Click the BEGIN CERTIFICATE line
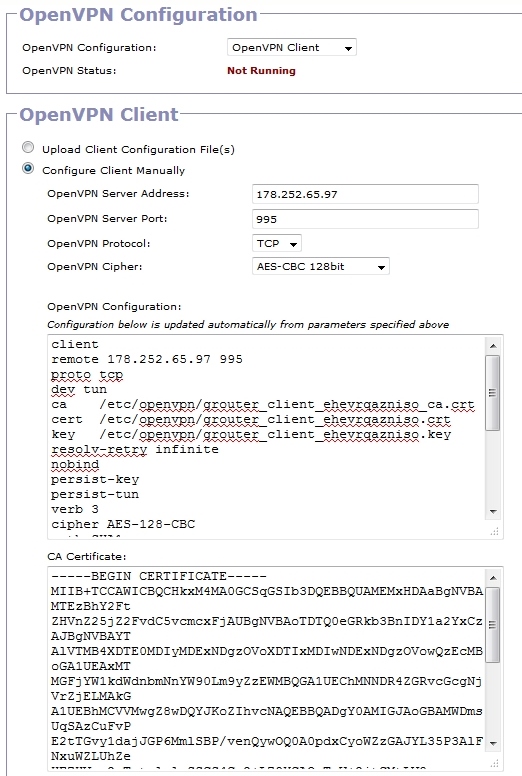Image resolution: width=522 pixels, height=776 pixels. point(158,577)
